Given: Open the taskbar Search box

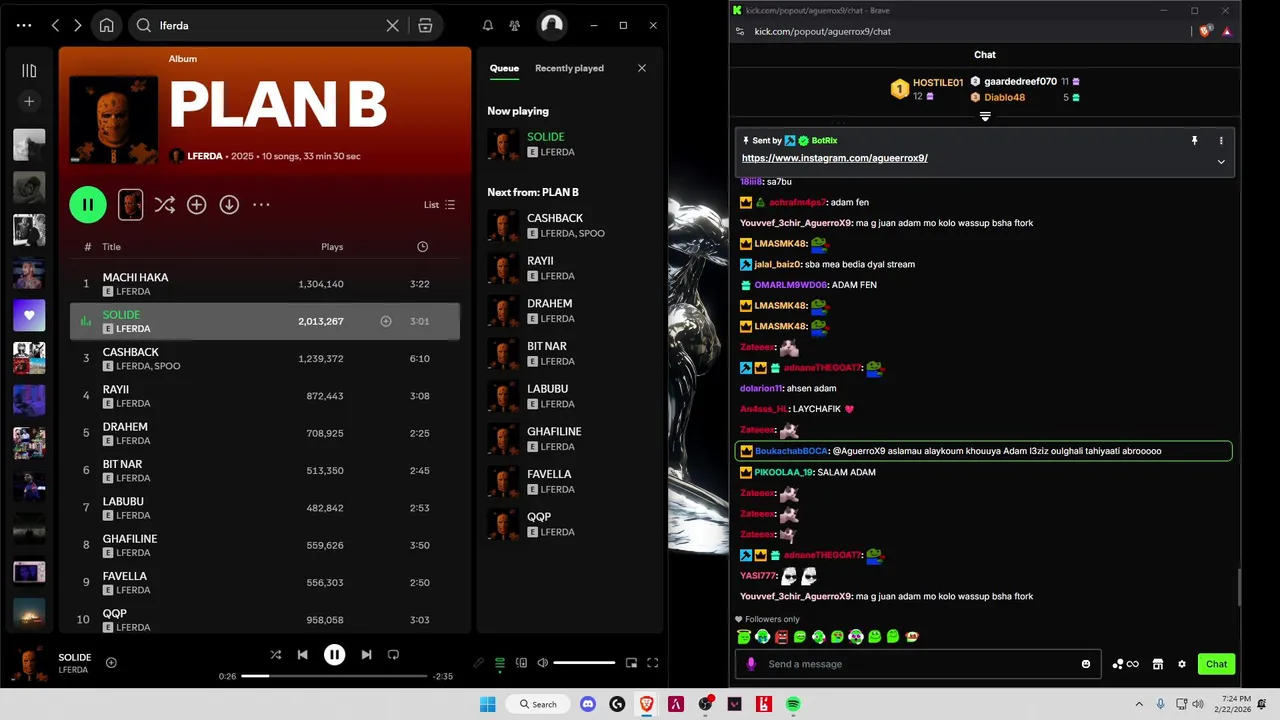Looking at the screenshot, I should (x=537, y=704).
